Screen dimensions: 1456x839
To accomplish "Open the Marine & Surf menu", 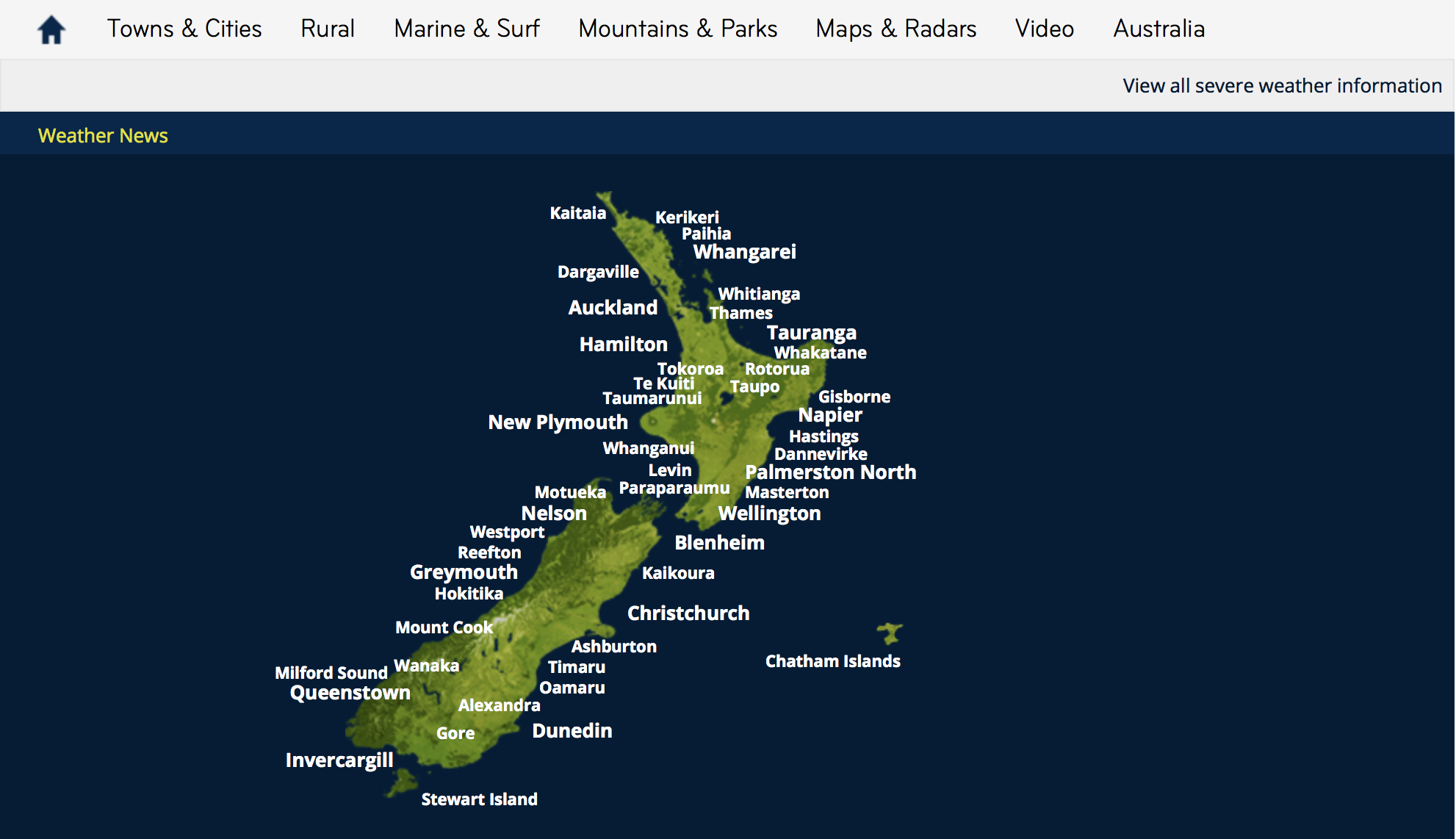I will click(x=466, y=29).
